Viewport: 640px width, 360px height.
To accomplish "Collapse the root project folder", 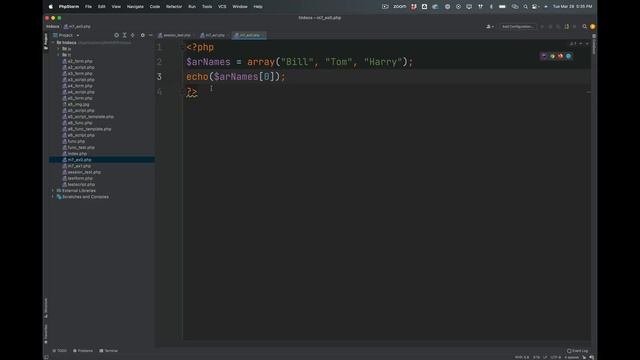I will pos(53,42).
